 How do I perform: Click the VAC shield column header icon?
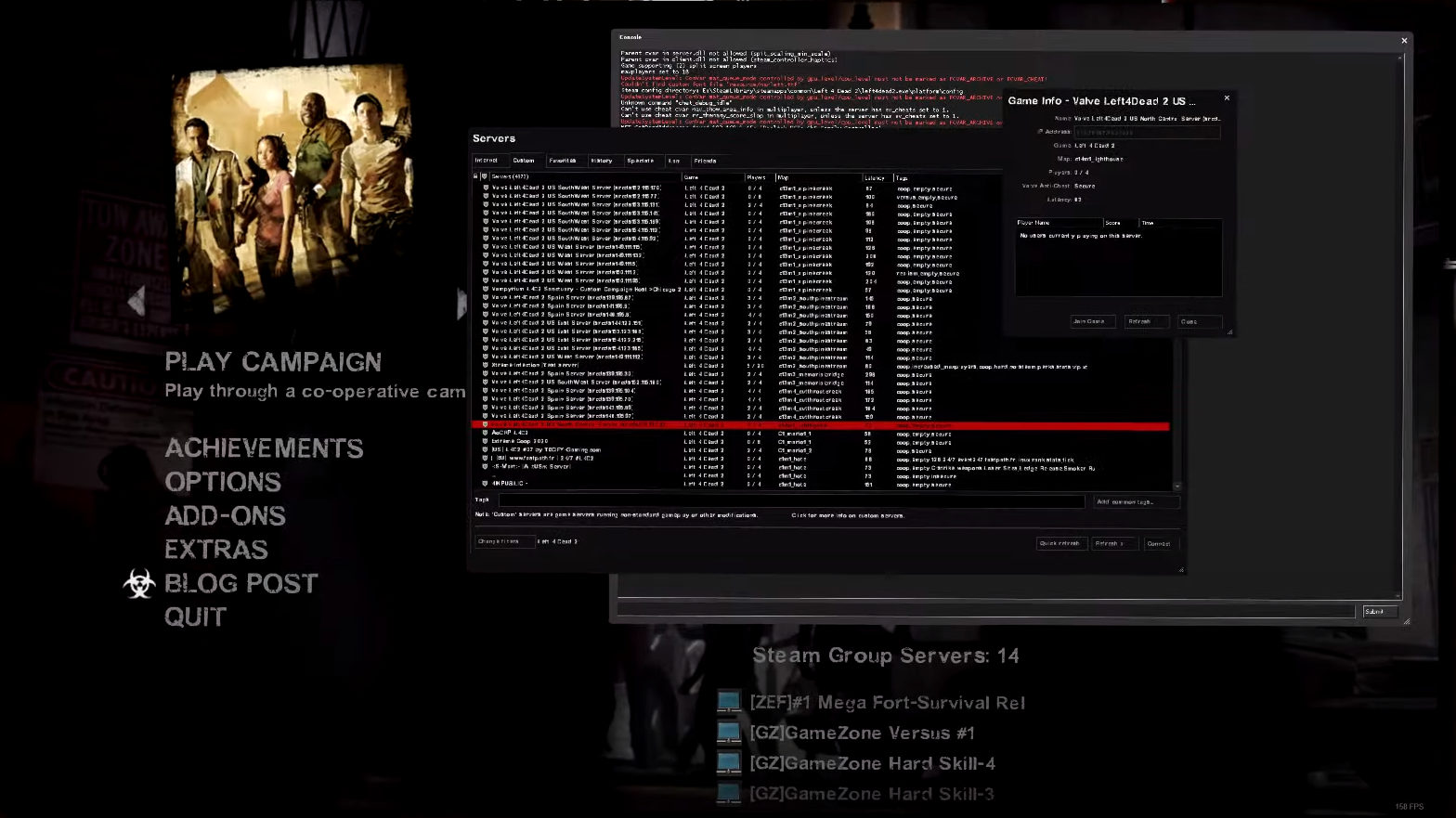485,176
